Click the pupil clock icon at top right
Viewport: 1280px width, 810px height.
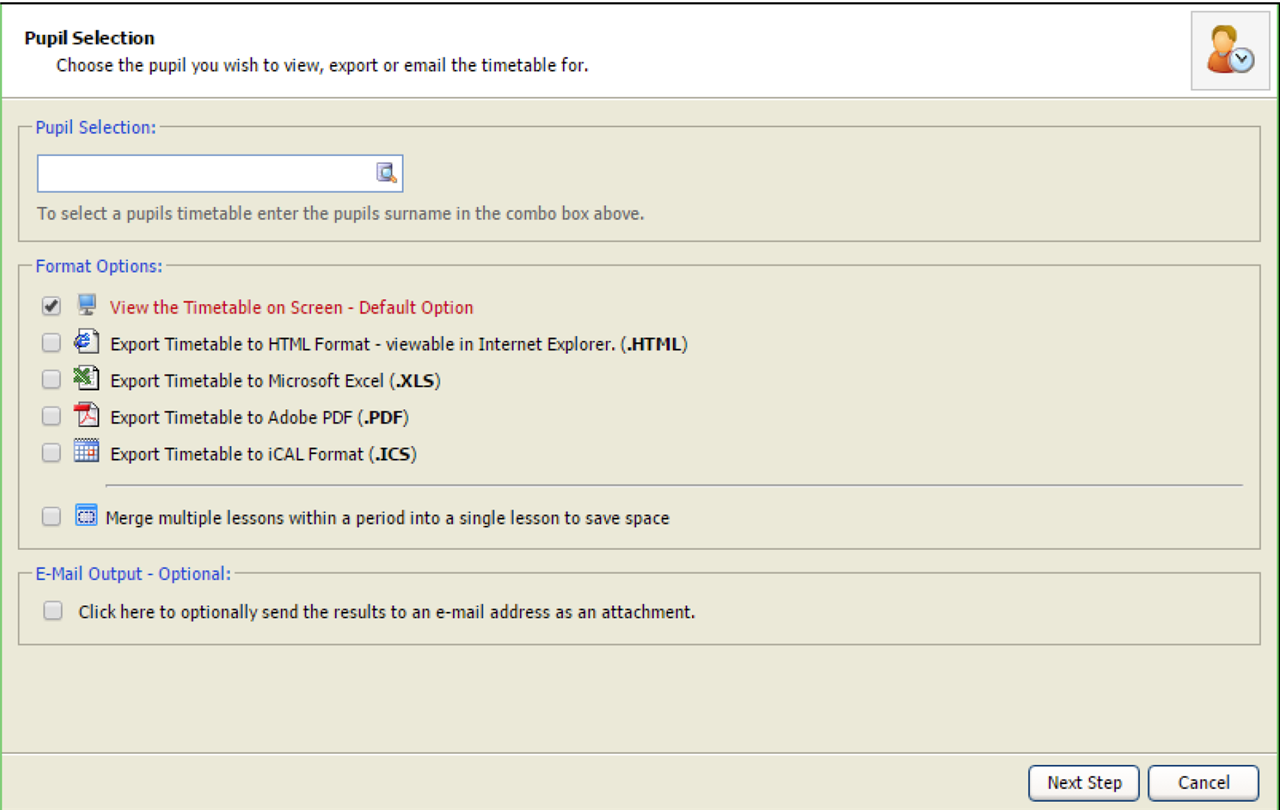pyautogui.click(x=1228, y=51)
